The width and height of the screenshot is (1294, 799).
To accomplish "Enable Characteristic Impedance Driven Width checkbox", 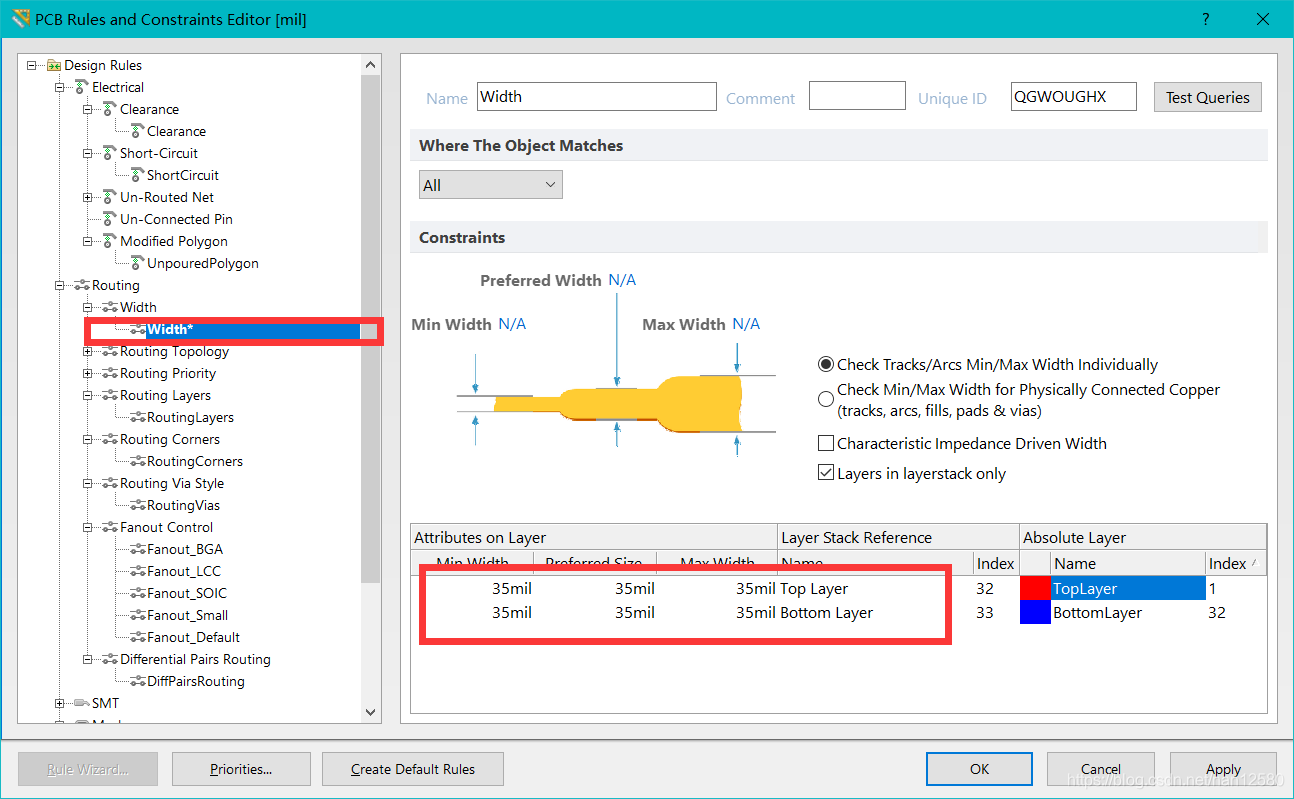I will pos(826,443).
